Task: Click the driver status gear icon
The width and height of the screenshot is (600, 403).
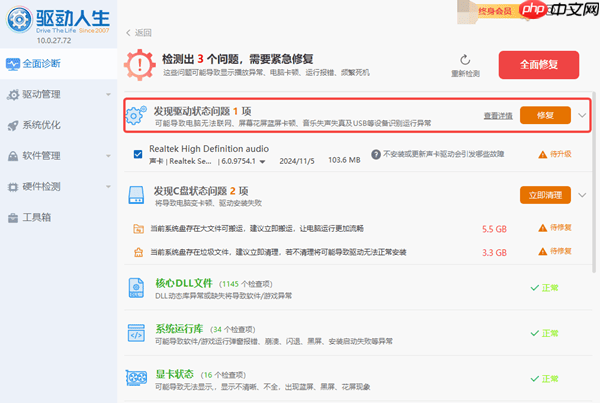Action: [136, 115]
